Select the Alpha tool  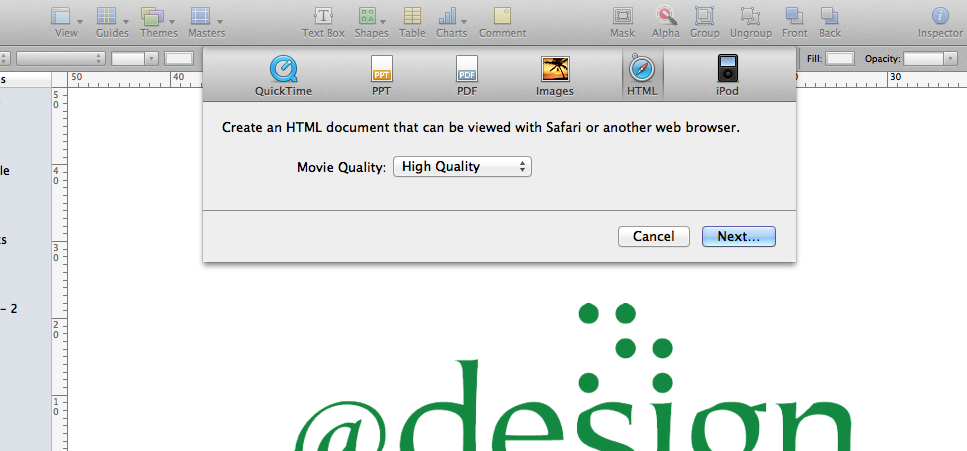[x=665, y=22]
